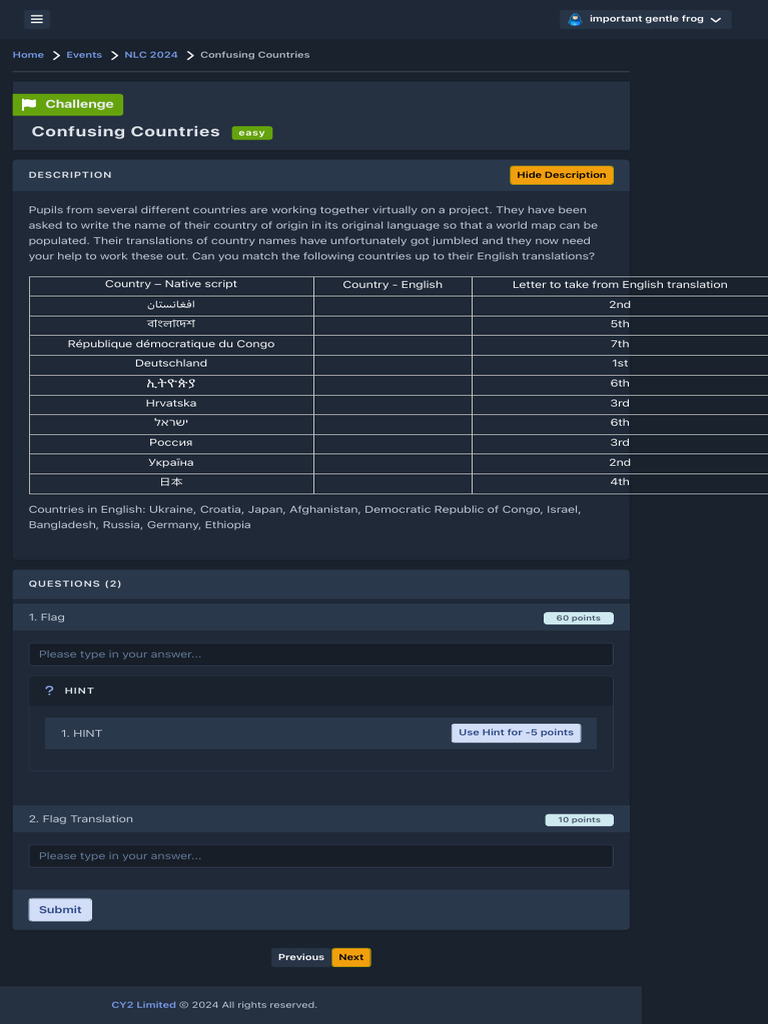Click the Country – Native script header
Screen dimensions: 768x1024
tap(171, 284)
